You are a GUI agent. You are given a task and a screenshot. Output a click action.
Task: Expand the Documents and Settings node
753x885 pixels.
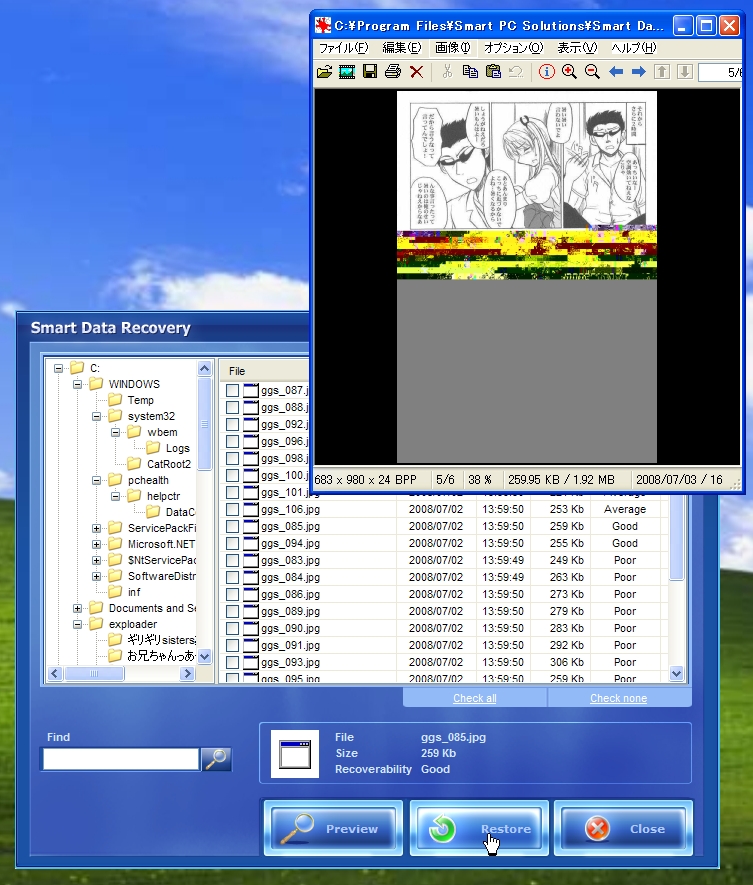[77, 608]
